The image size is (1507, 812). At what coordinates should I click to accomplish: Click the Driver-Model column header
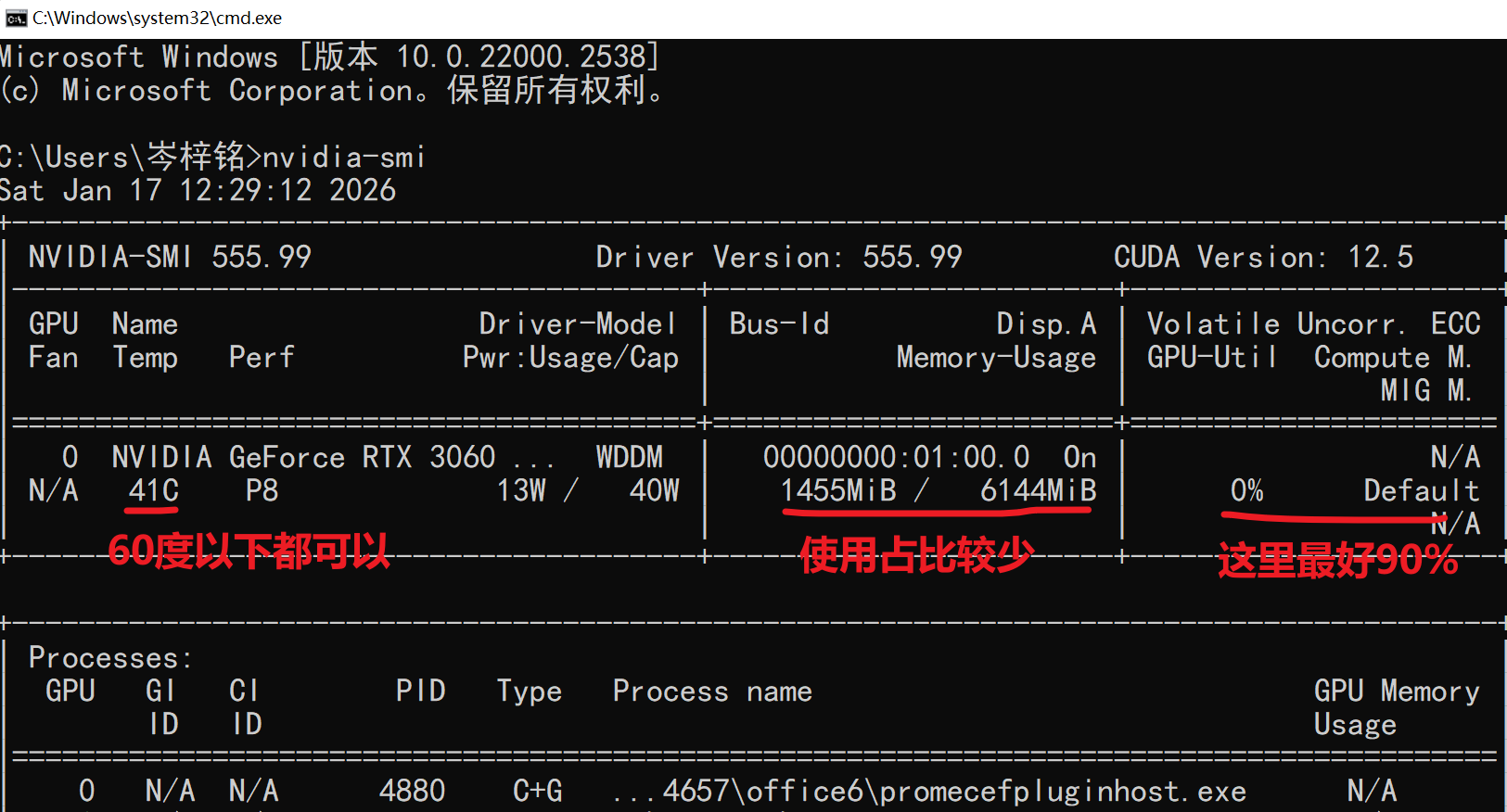(578, 324)
